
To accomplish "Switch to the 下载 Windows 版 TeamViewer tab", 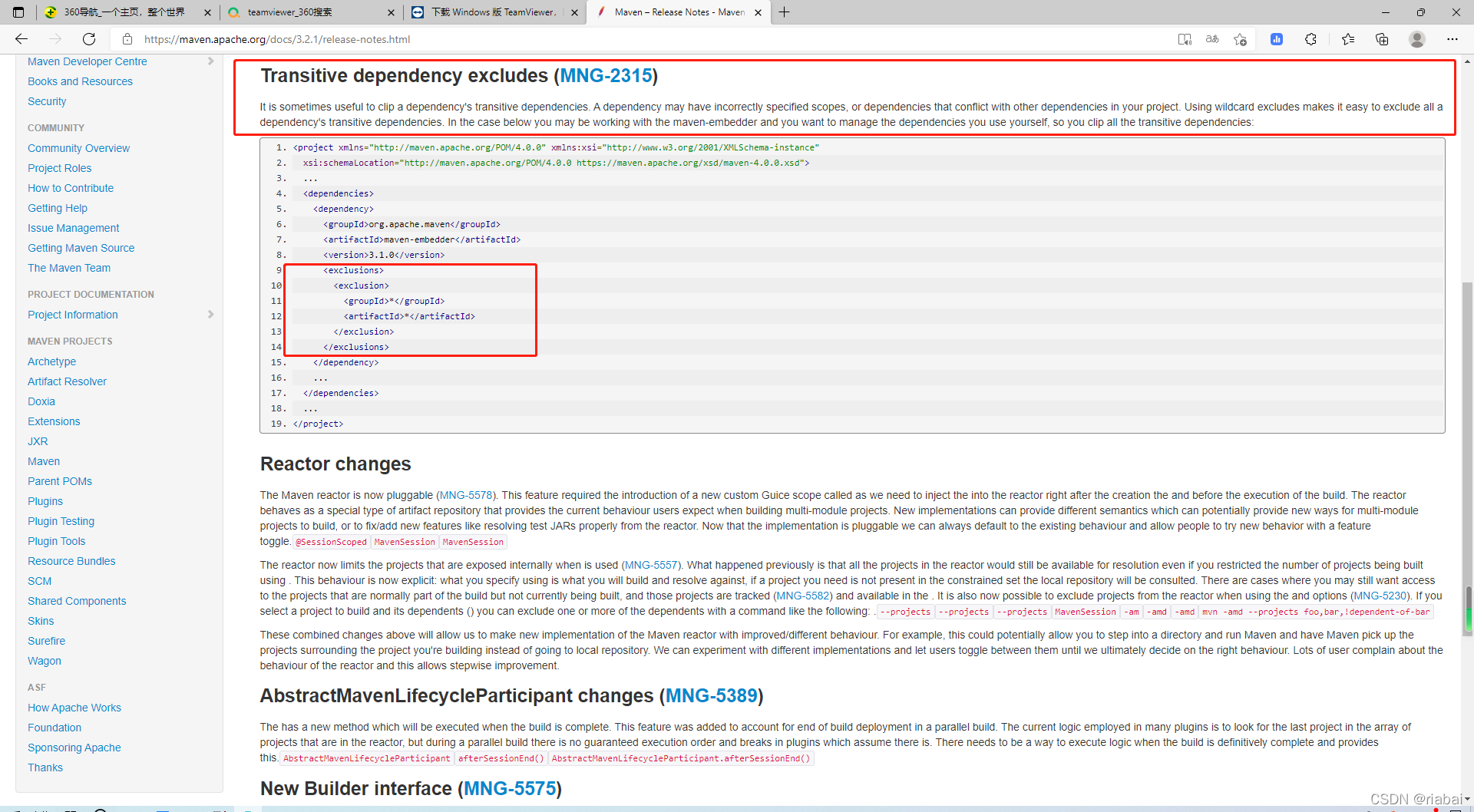I will (494, 12).
